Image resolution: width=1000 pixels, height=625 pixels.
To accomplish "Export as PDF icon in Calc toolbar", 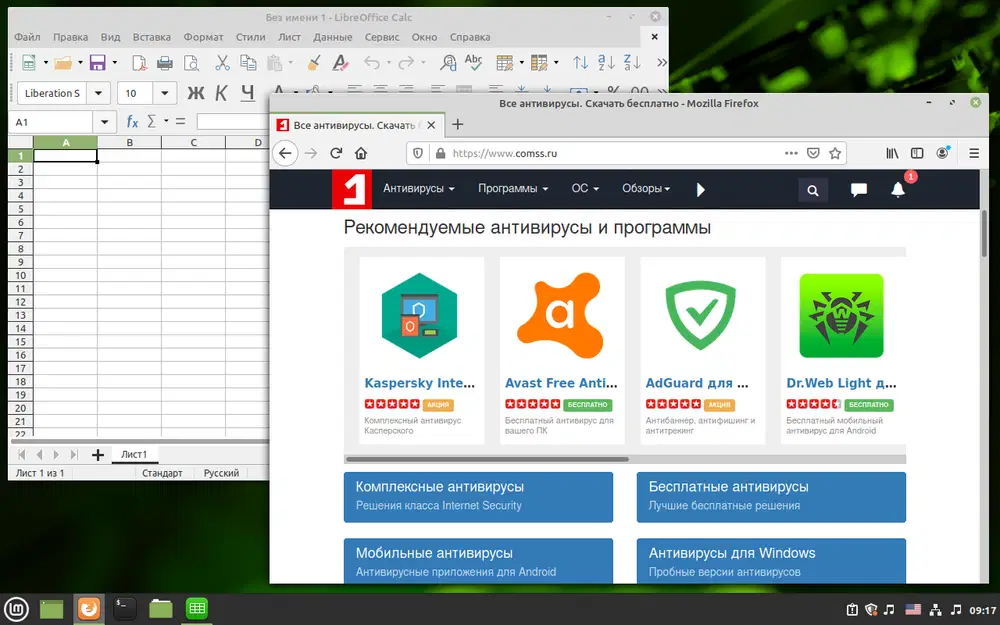I will pyautogui.click(x=139, y=62).
